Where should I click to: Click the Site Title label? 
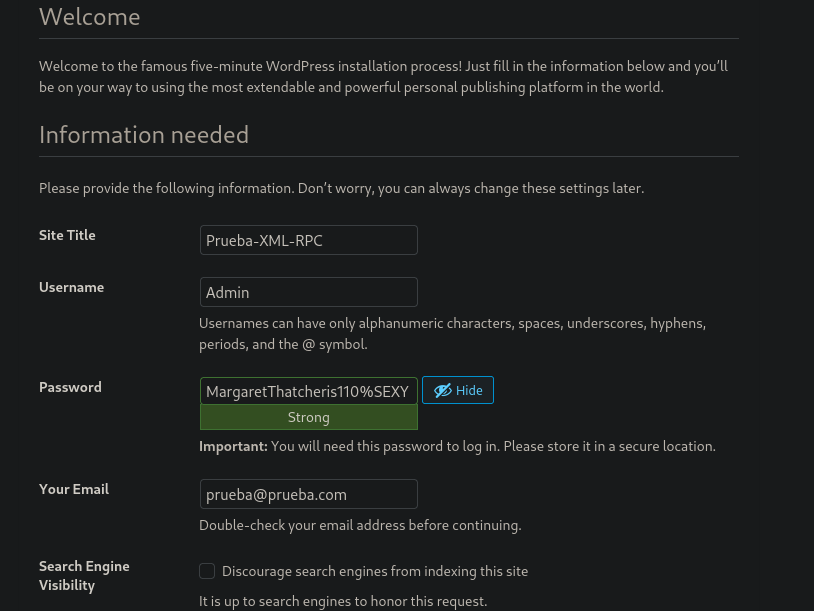67,235
